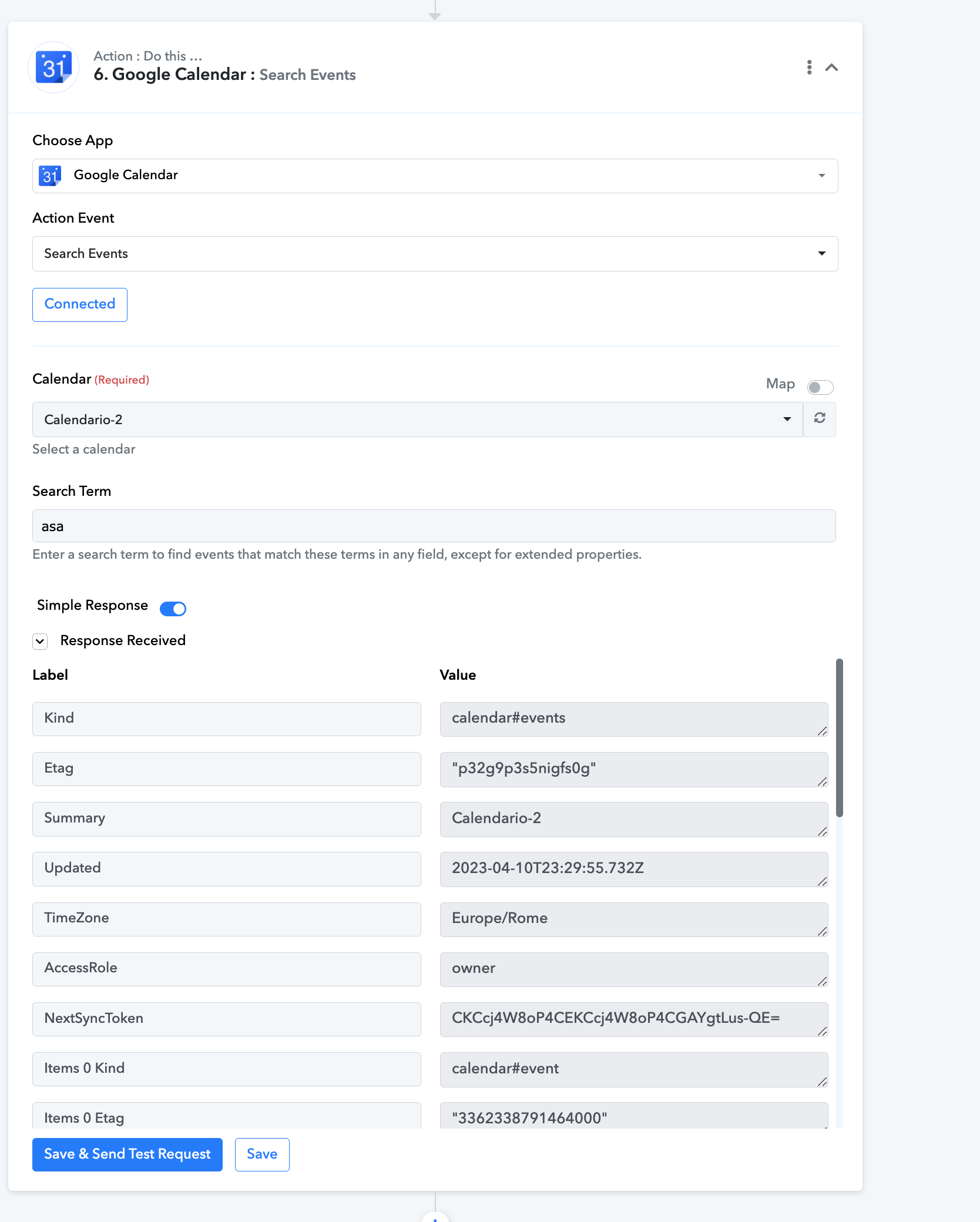Enable the Map toggle for Calendar

point(820,387)
